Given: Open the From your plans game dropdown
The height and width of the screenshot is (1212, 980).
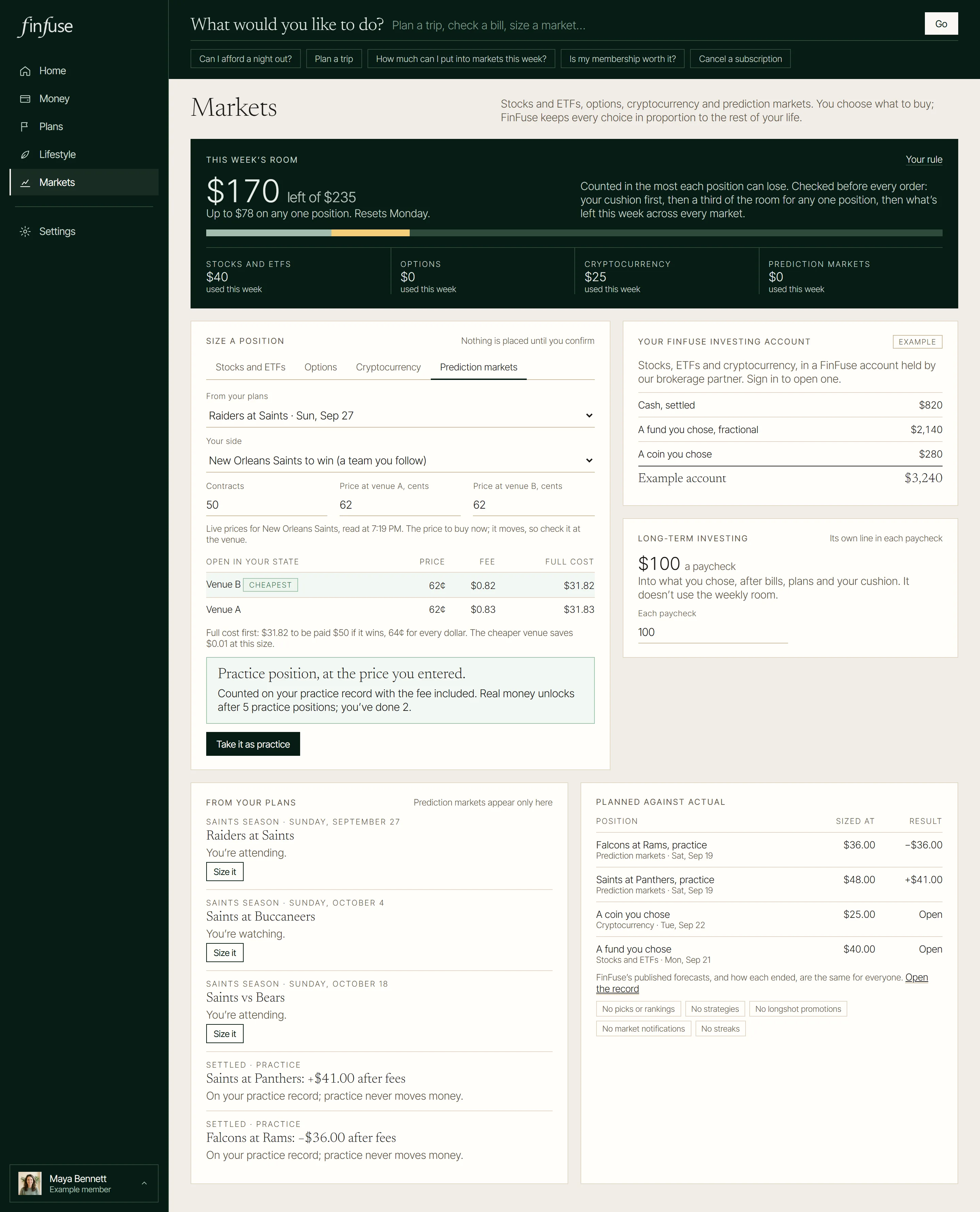Looking at the screenshot, I should (400, 416).
